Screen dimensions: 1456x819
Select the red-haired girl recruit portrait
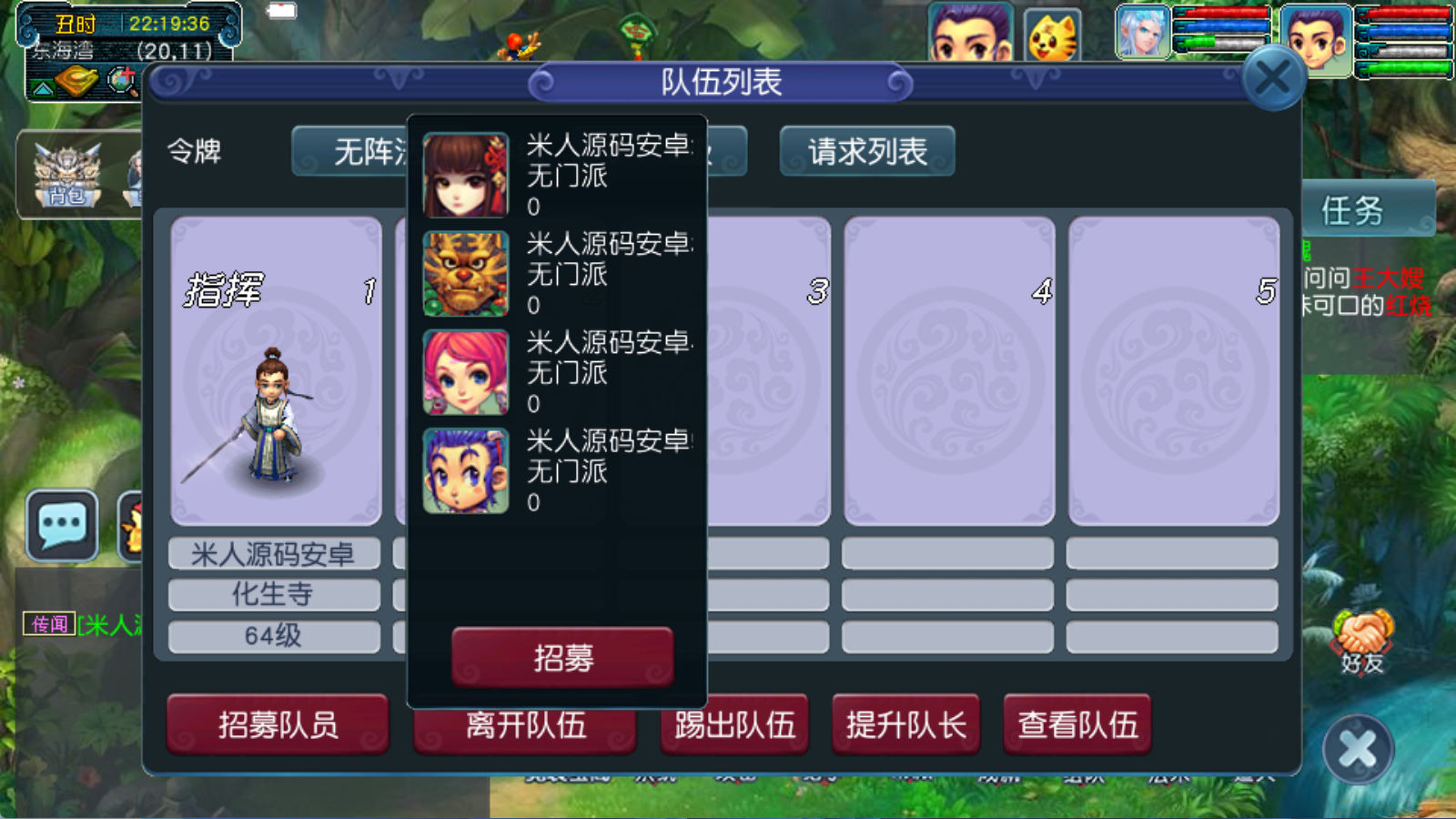[x=466, y=175]
